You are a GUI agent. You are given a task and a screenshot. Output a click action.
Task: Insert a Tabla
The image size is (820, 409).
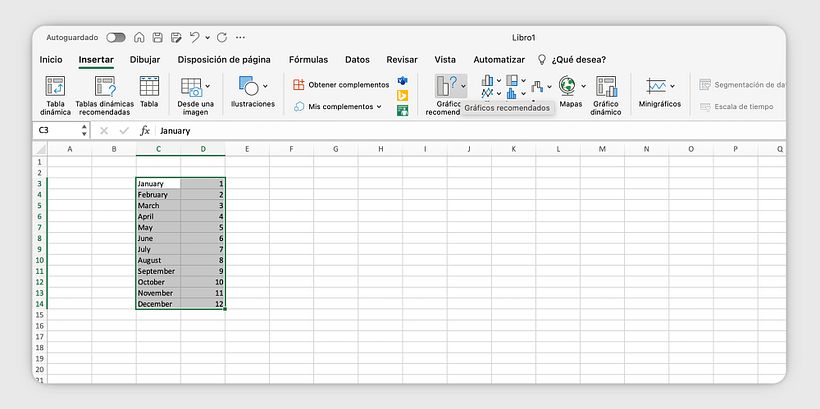click(149, 92)
